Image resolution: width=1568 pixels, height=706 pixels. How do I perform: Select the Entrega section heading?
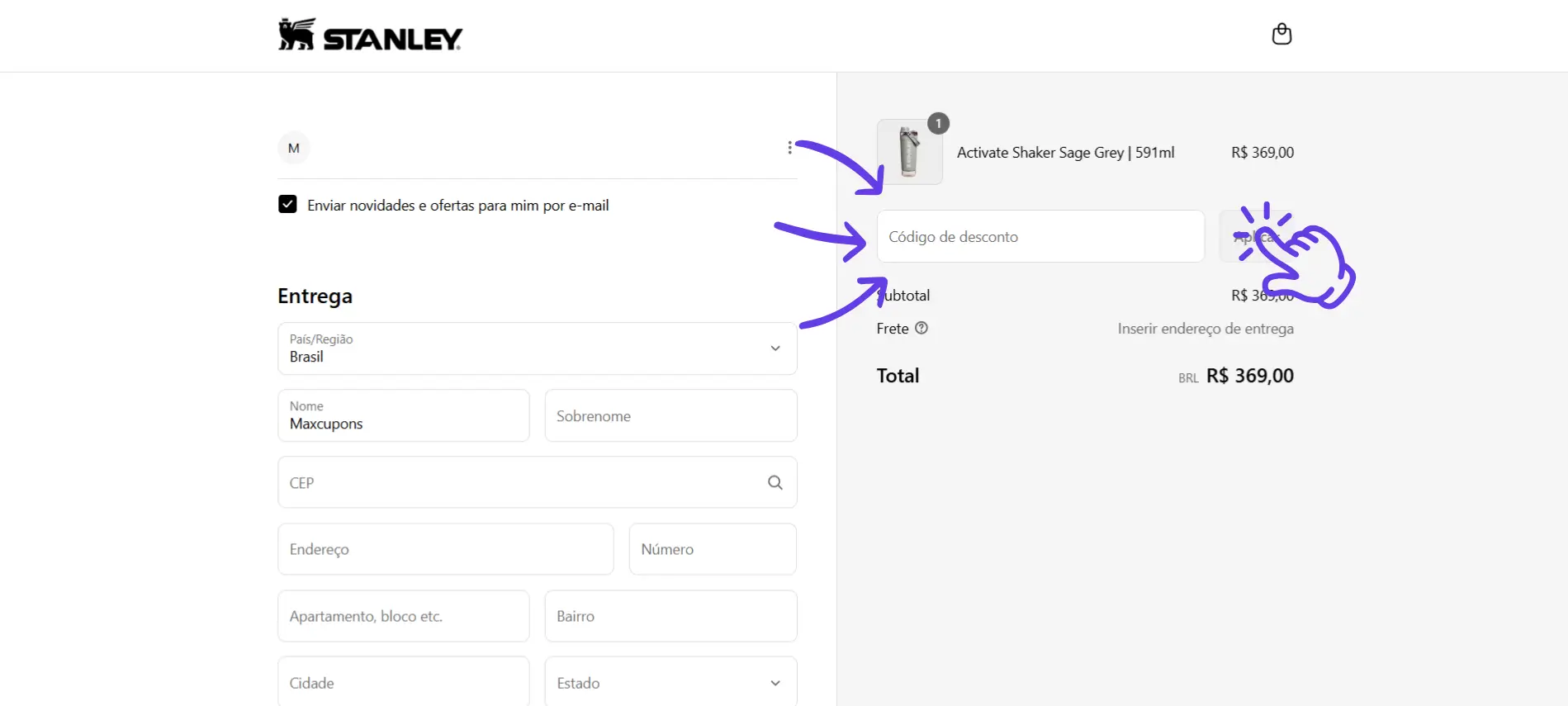(315, 296)
